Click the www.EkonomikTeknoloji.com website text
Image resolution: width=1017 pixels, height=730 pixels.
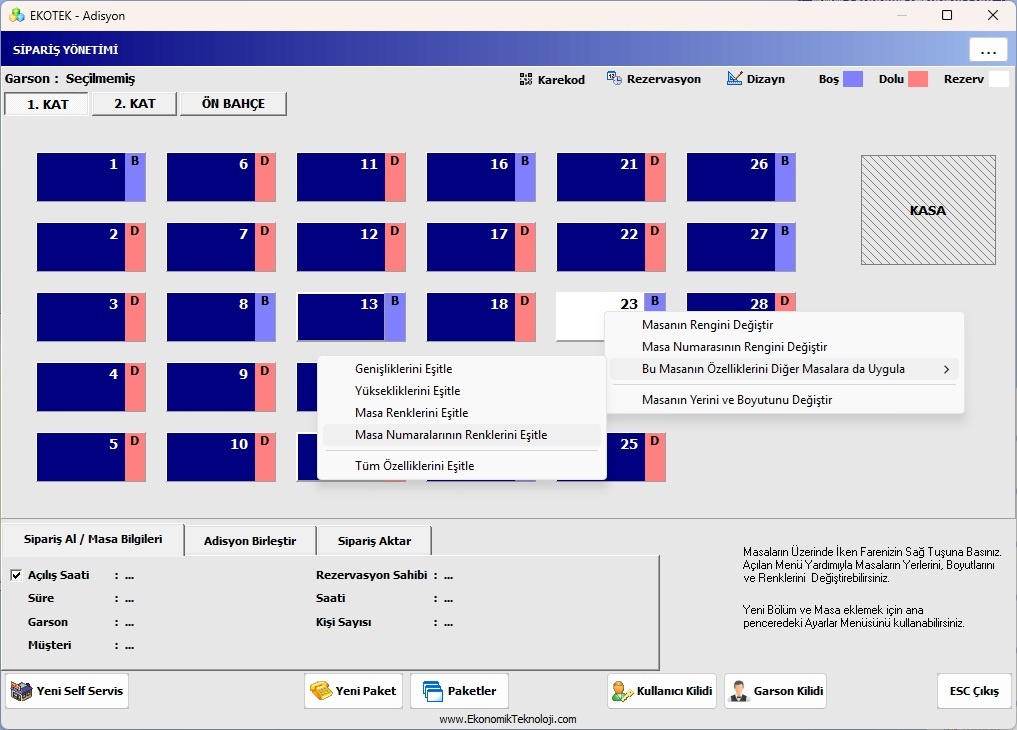click(x=508, y=719)
